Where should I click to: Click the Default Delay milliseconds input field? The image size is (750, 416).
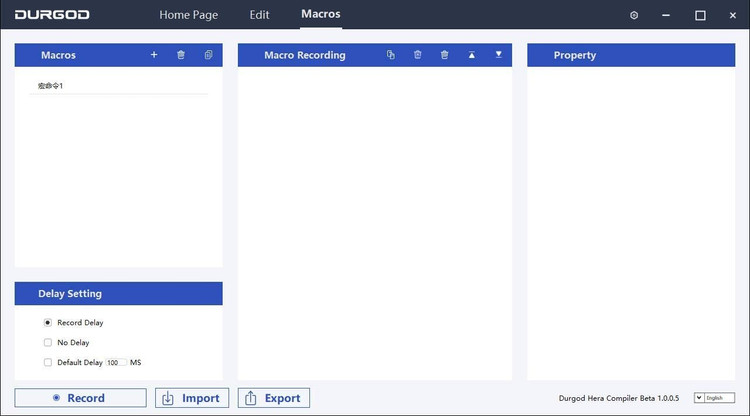point(116,363)
